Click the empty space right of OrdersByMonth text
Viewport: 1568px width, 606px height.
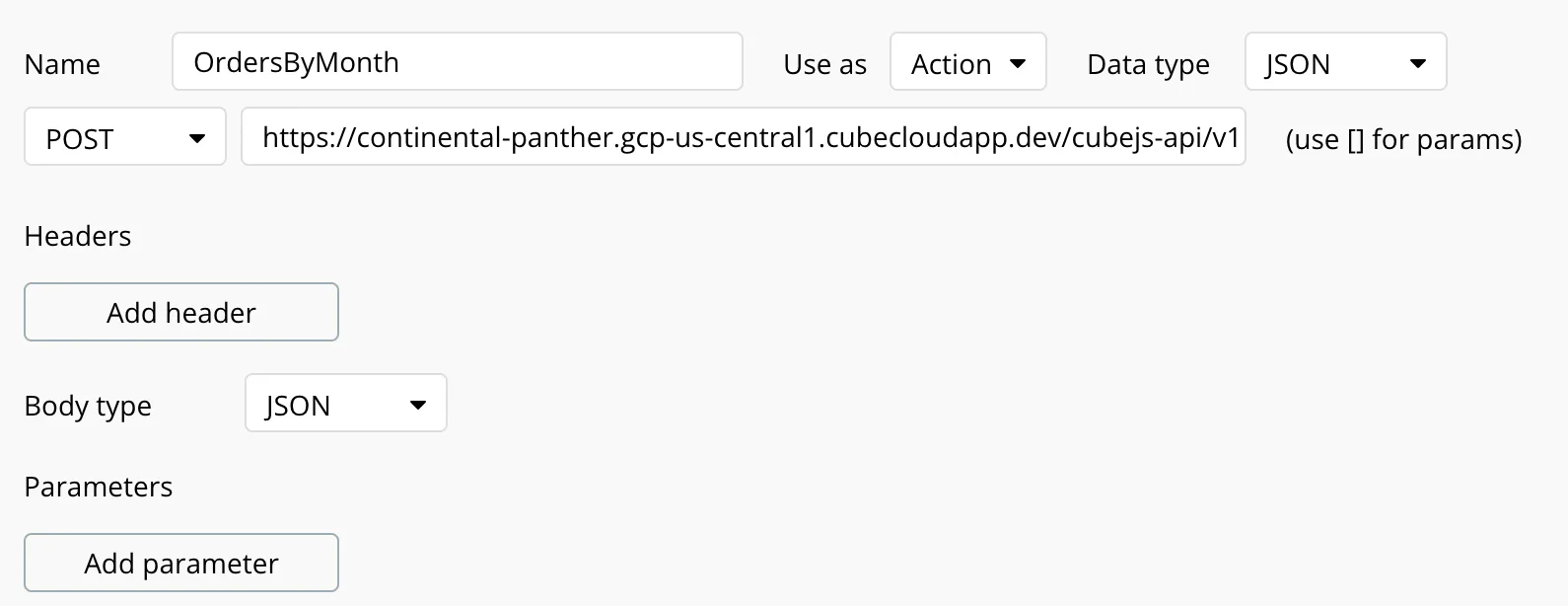(572, 62)
